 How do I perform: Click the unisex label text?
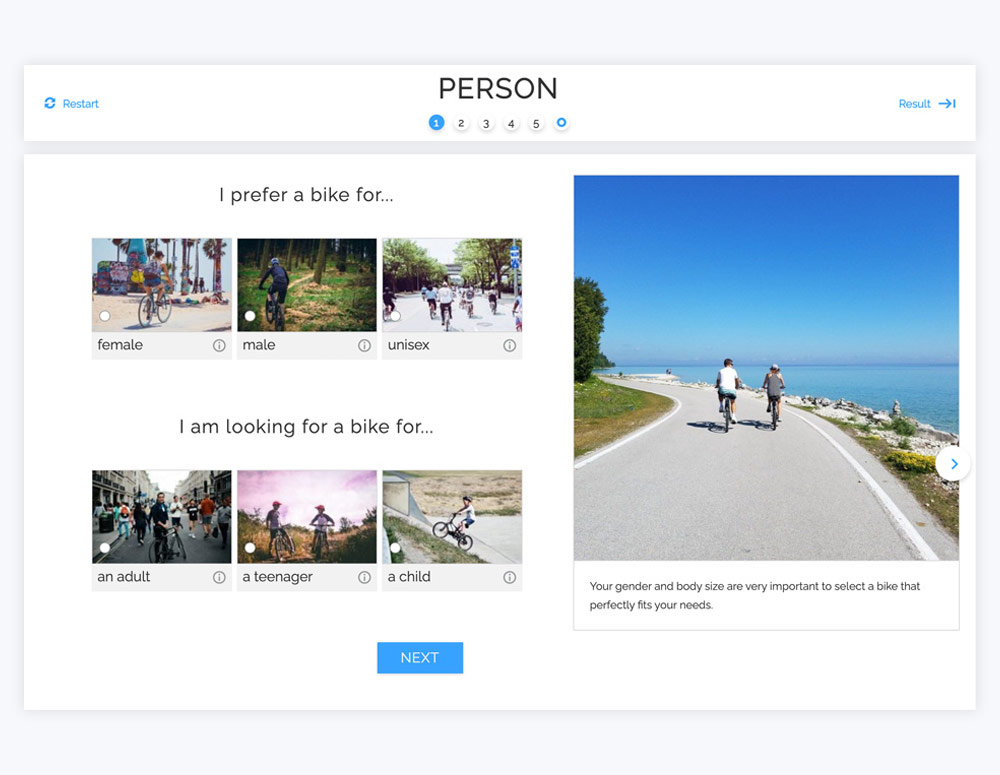(408, 345)
